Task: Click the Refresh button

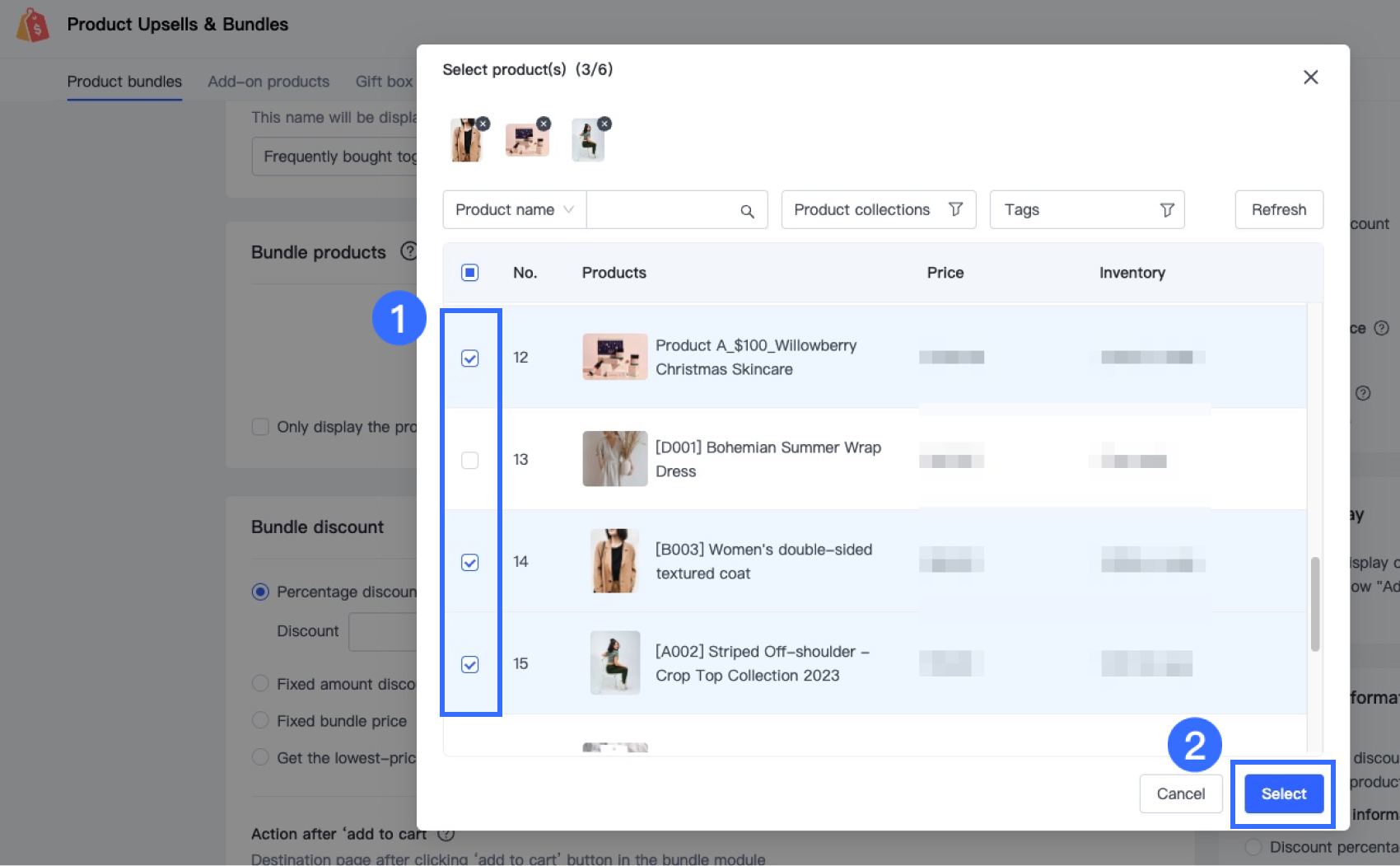Action: 1279,210
